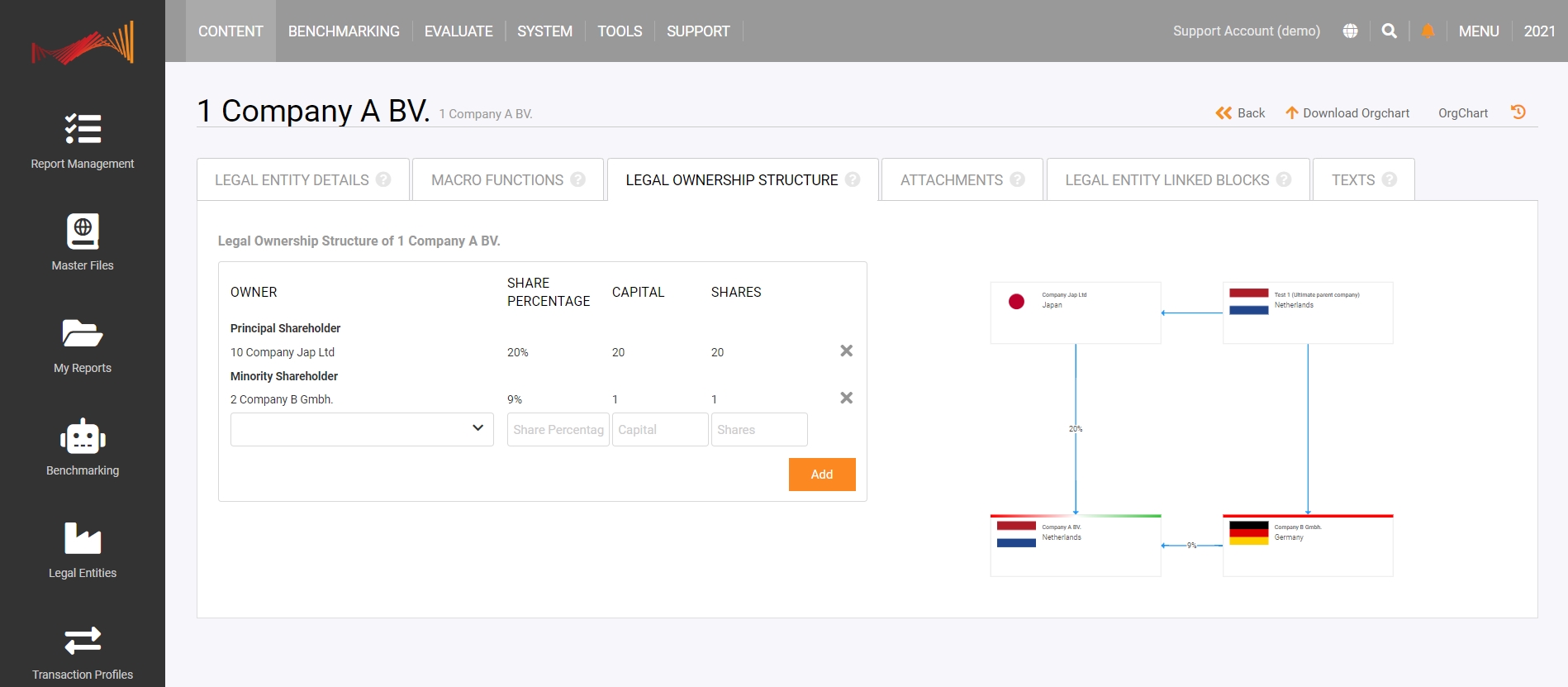Open My Reports folder icon
Screen dimensions: 1568x687
[x=83, y=333]
